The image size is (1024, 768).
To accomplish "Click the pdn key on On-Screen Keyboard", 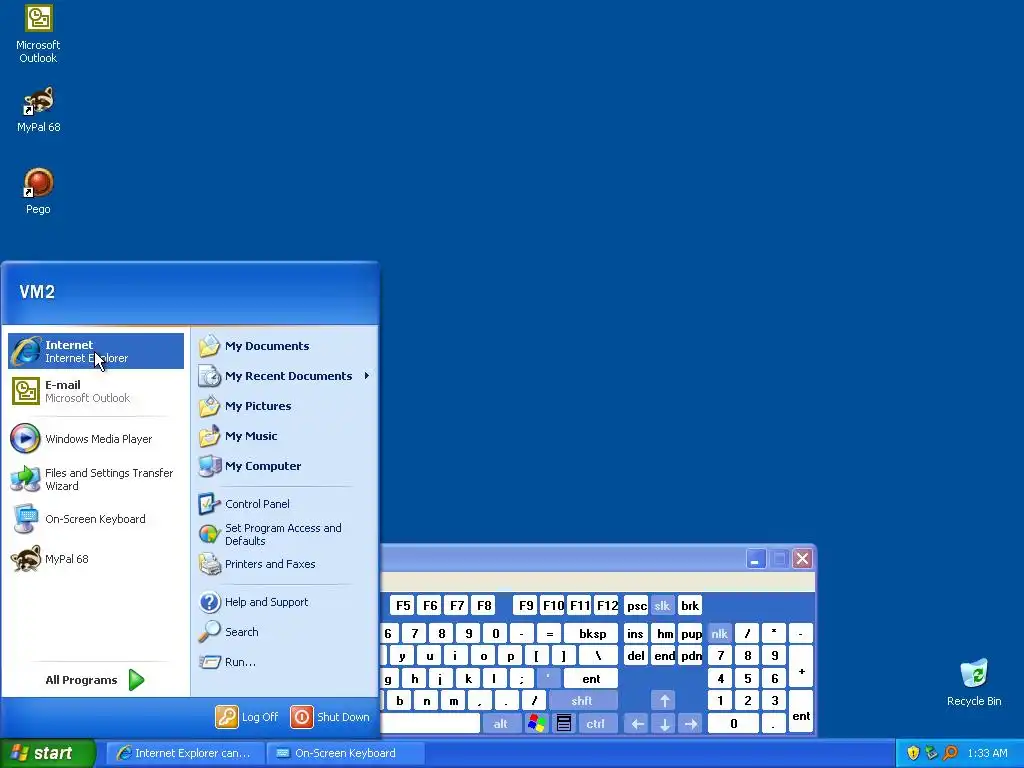I will coord(691,656).
